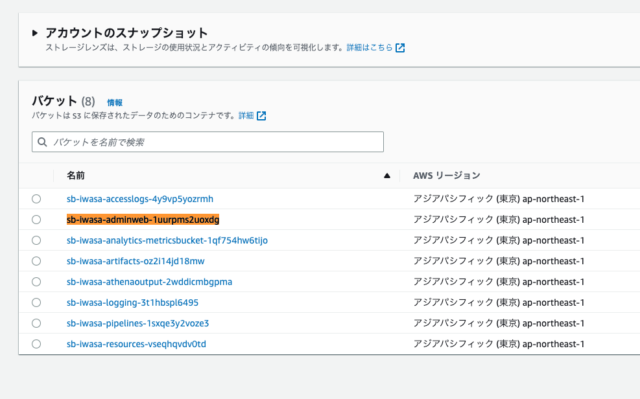640x399 pixels.
Task: Open the sb-iwasa-athenaoutput bucket link
Action: point(149,282)
